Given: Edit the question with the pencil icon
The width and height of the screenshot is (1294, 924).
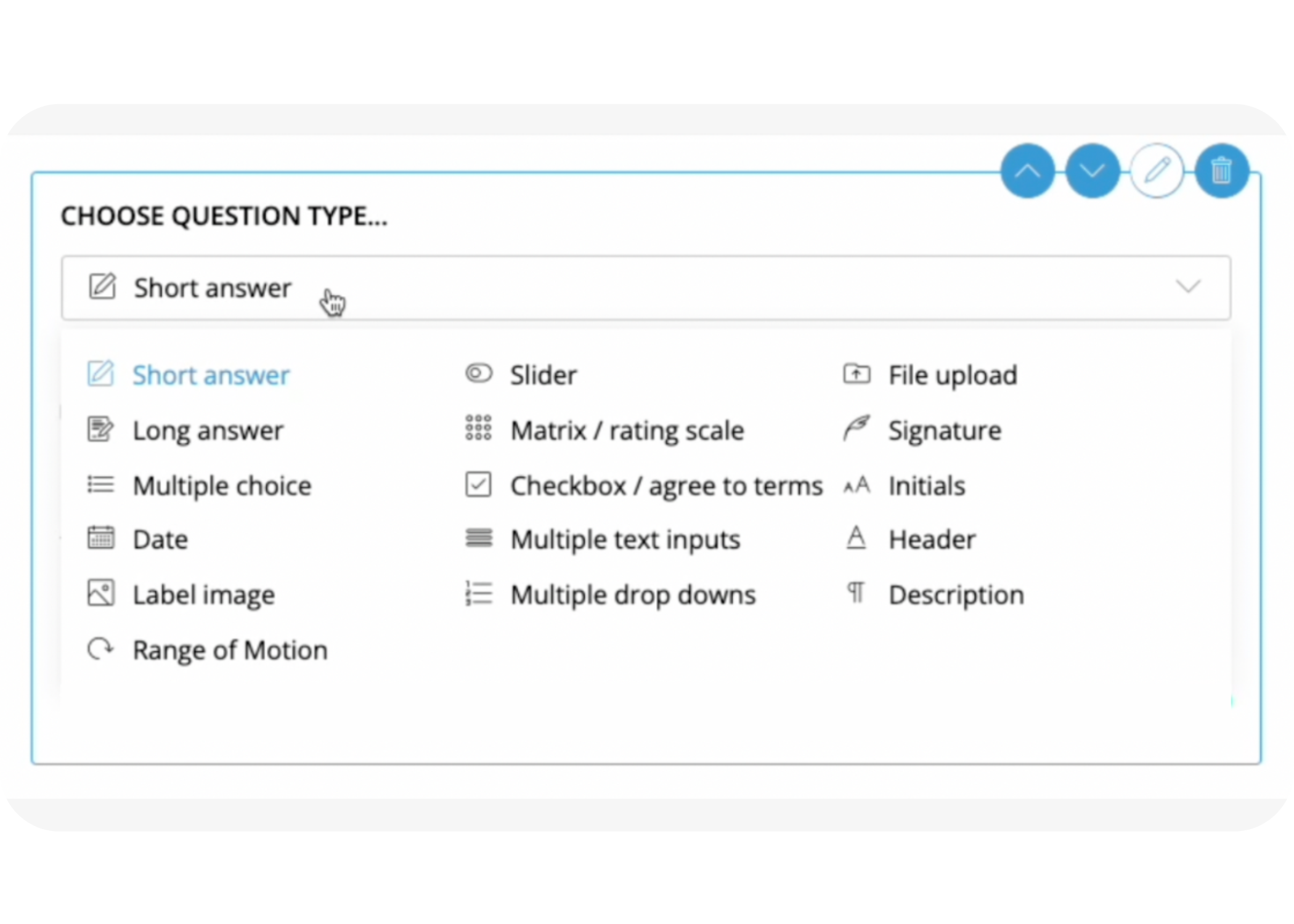Looking at the screenshot, I should coord(1157,171).
